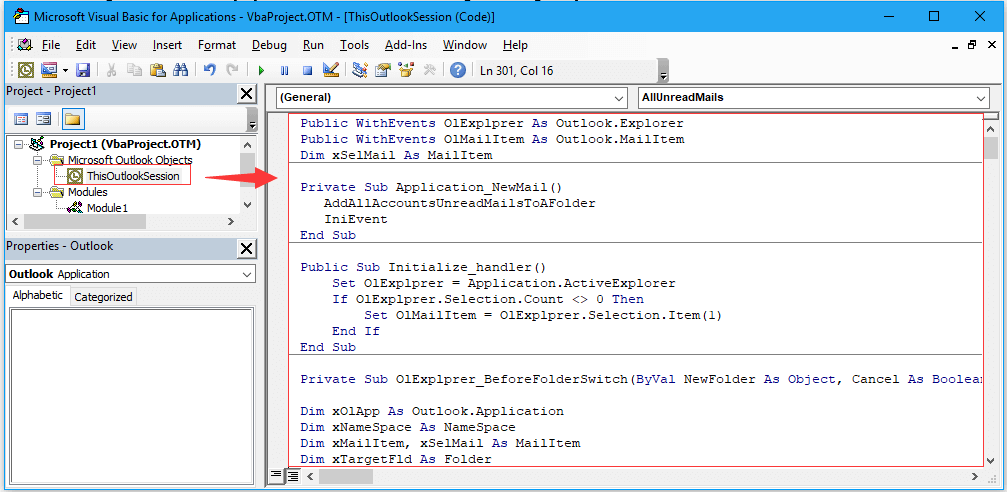Image resolution: width=1007 pixels, height=492 pixels.
Task: Select ThisOutlookSession in project tree
Action: coord(133,176)
